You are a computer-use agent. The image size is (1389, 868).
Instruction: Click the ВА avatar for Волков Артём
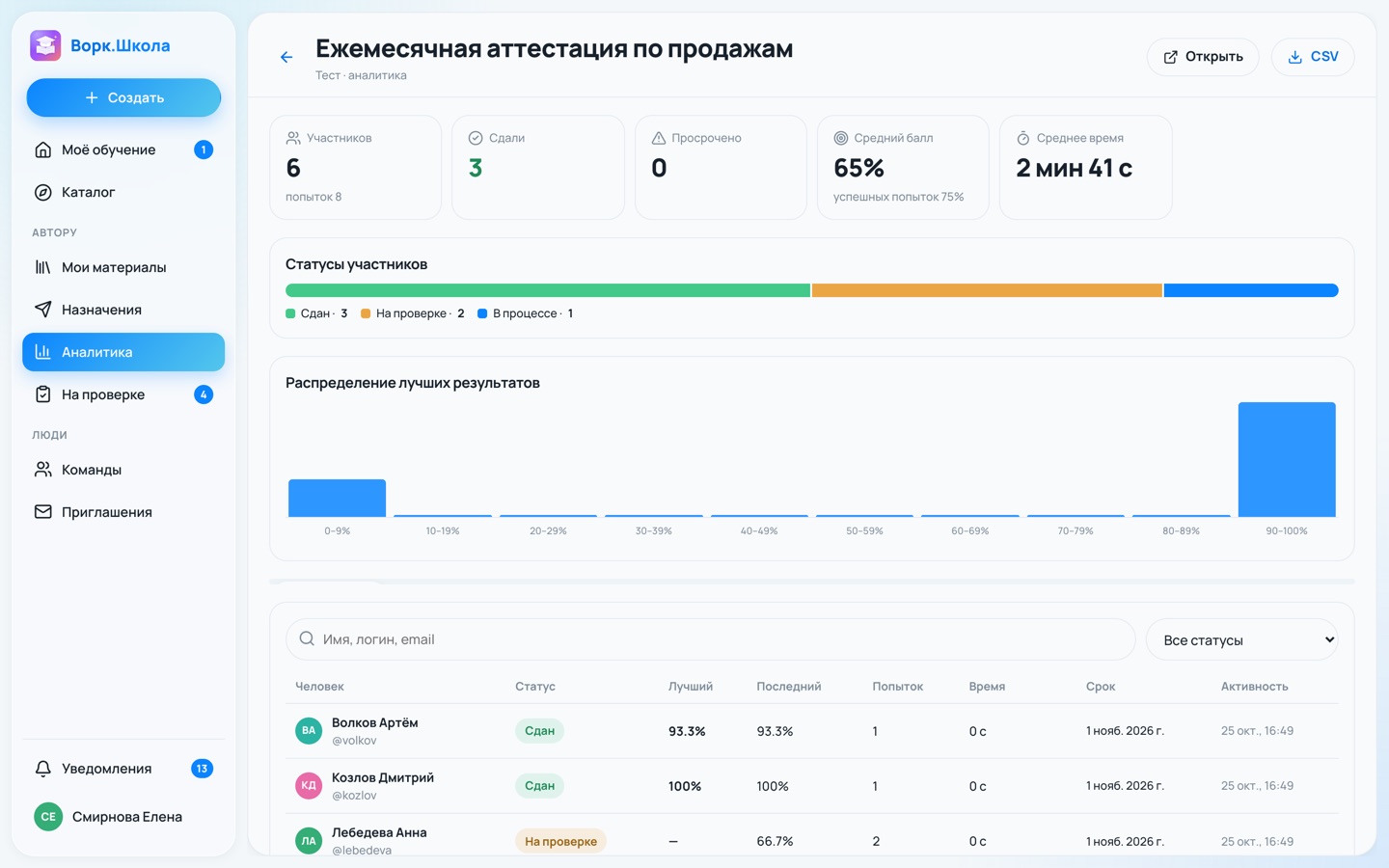click(x=309, y=731)
